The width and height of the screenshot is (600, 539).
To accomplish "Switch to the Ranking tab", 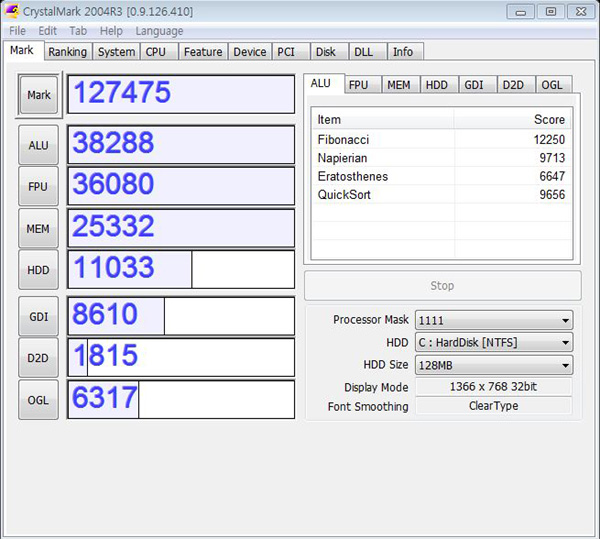I will tap(67, 52).
